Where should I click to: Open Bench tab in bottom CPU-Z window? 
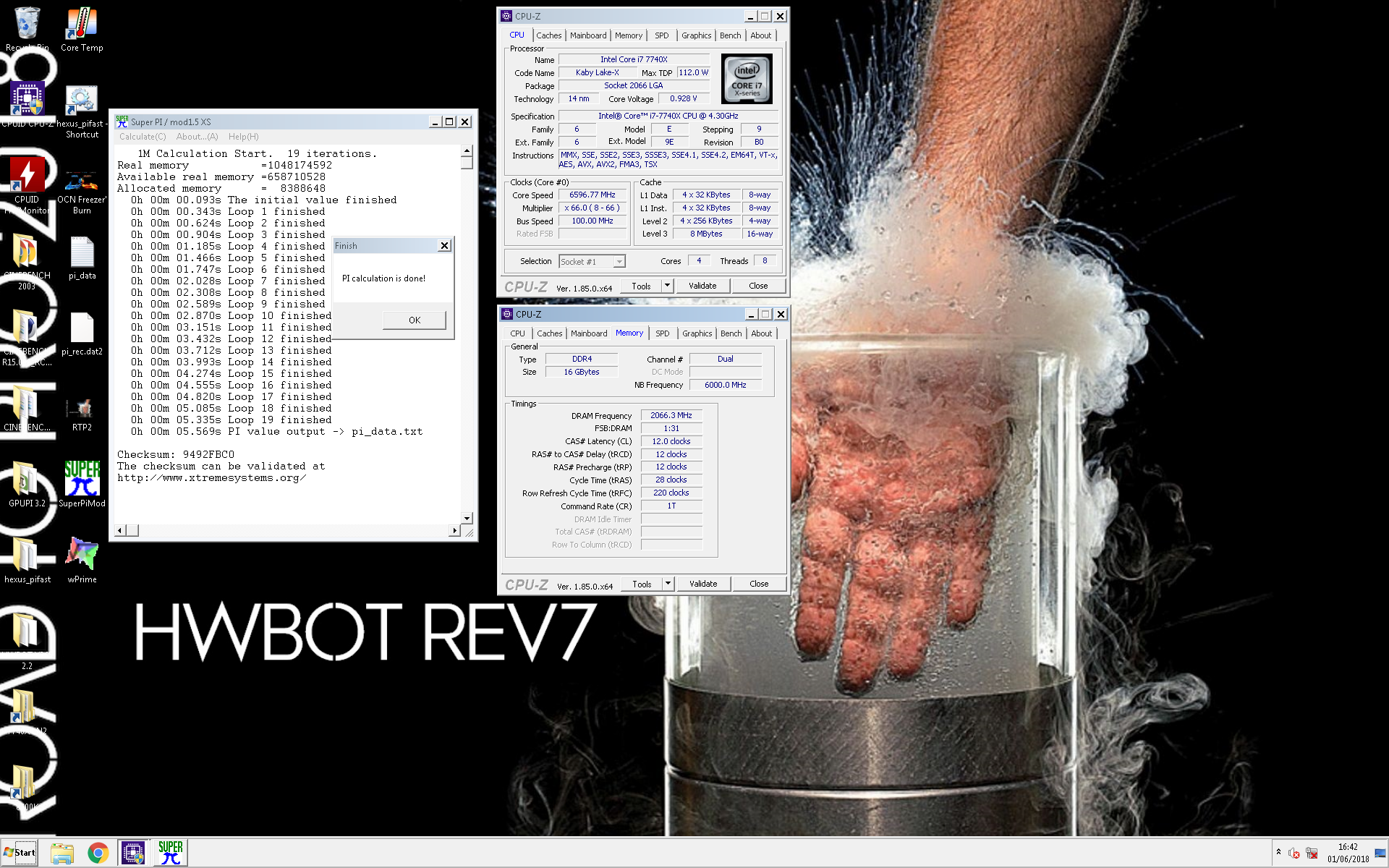click(731, 333)
